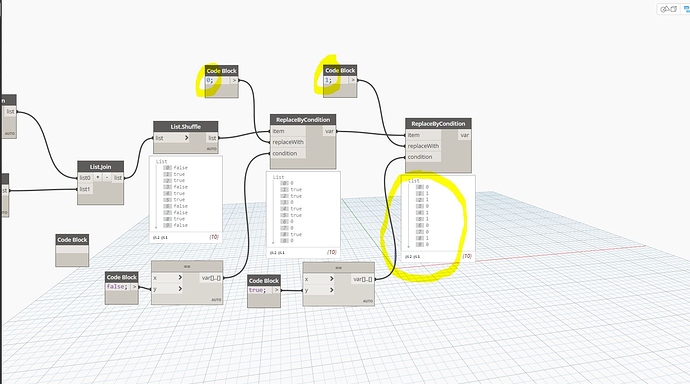Image resolution: width=690 pixels, height=384 pixels.
Task: Click the replaceWith port of second ReplaceByCondition
Action: click(x=423, y=146)
